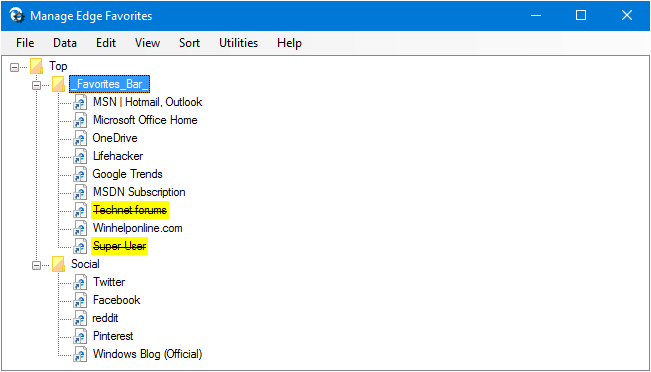Select the Windows Blog (Official) favorite
Screen dimensions: 651x372
pos(147,354)
